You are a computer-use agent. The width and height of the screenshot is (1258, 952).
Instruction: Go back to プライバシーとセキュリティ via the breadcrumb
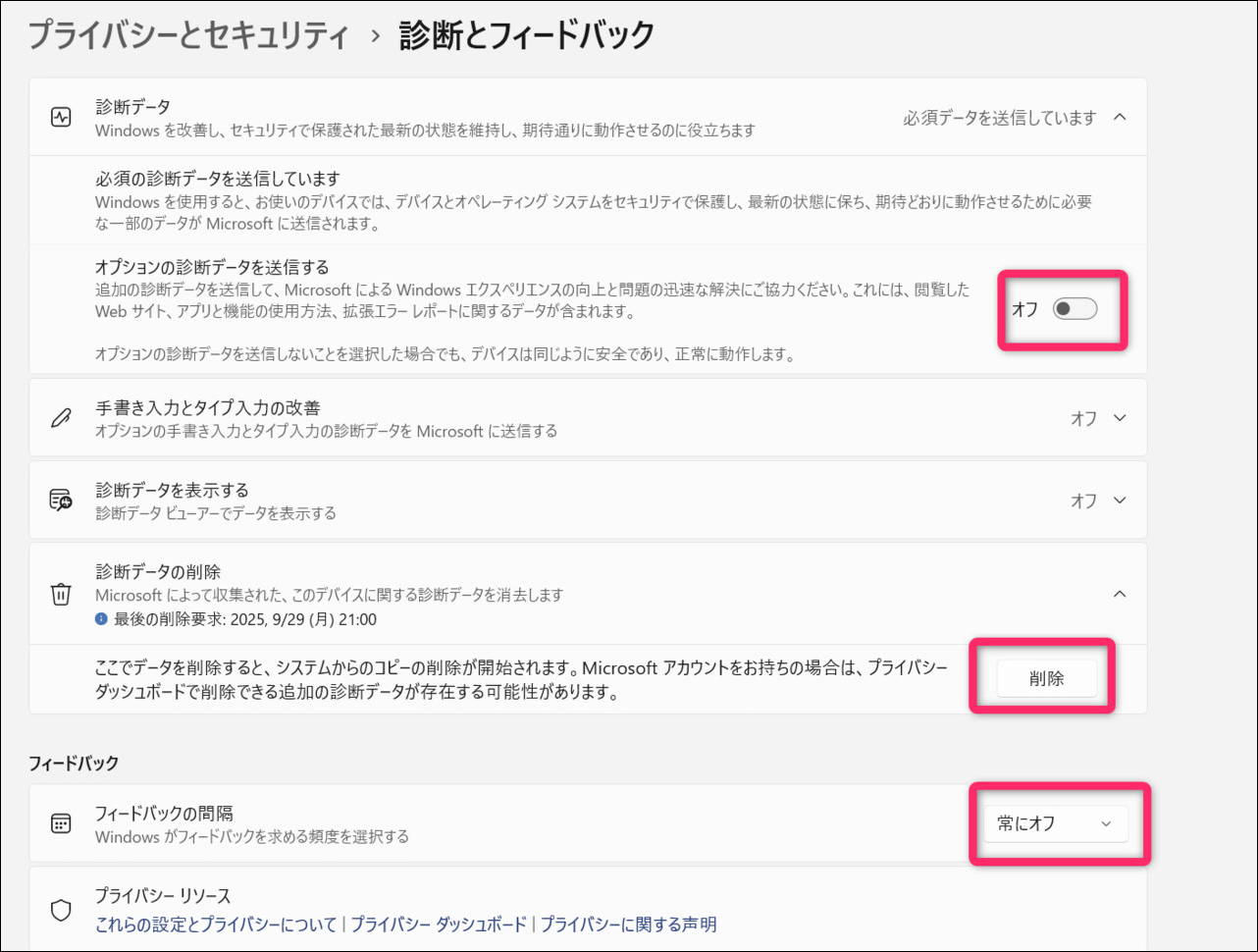tap(188, 36)
